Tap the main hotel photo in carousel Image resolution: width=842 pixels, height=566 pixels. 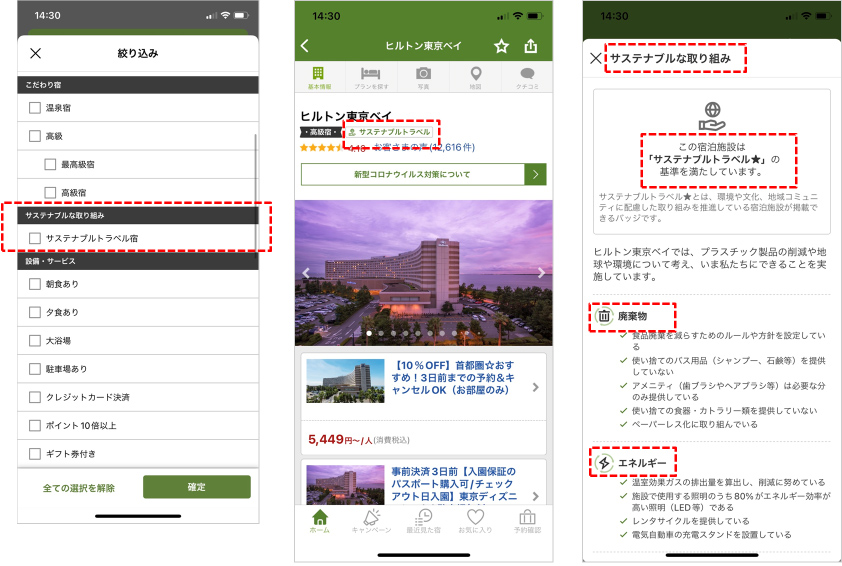click(424, 272)
